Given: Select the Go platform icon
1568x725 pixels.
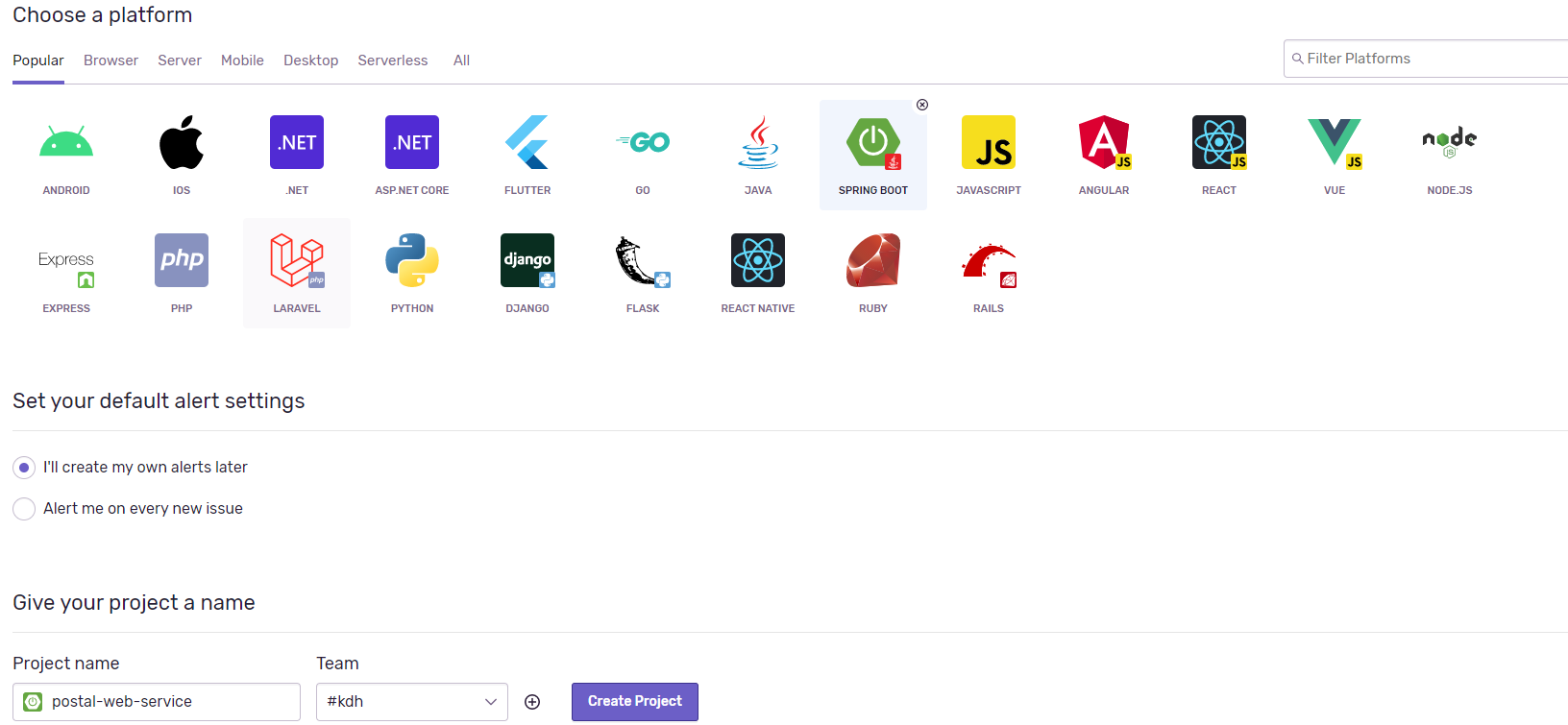Looking at the screenshot, I should (643, 142).
